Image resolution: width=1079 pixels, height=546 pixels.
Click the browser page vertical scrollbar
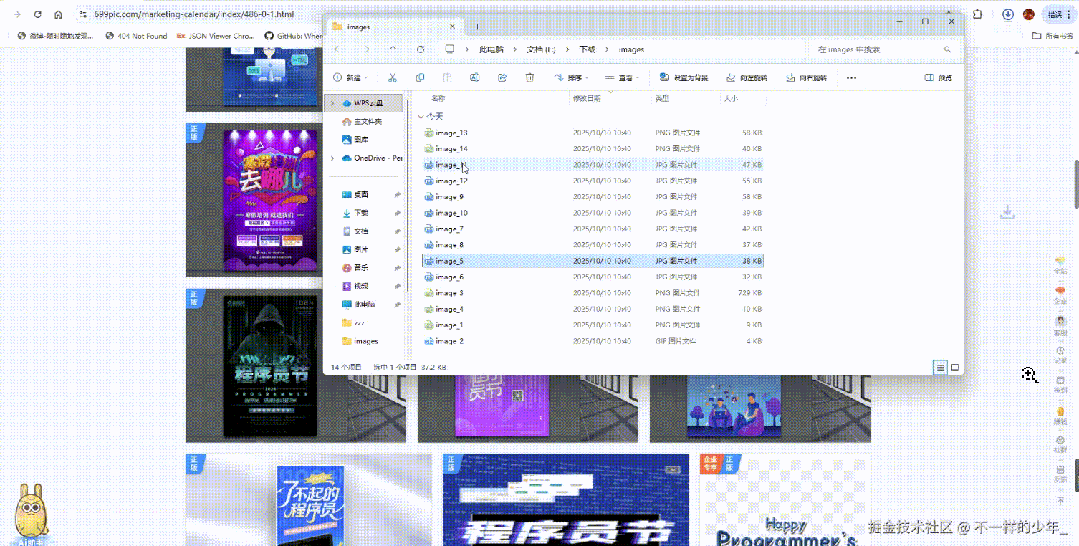pos(1075,185)
